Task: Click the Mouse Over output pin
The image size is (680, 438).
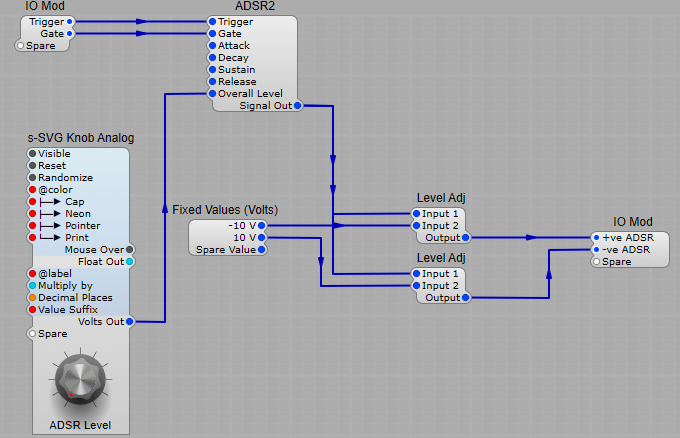Action: (x=129, y=249)
